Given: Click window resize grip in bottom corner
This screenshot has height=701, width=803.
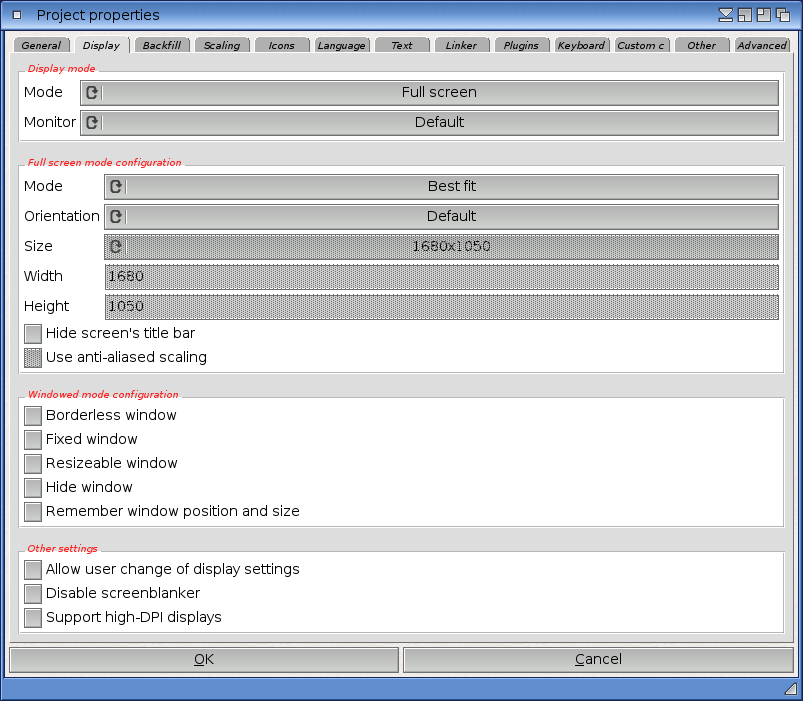Looking at the screenshot, I should pyautogui.click(x=790, y=688).
